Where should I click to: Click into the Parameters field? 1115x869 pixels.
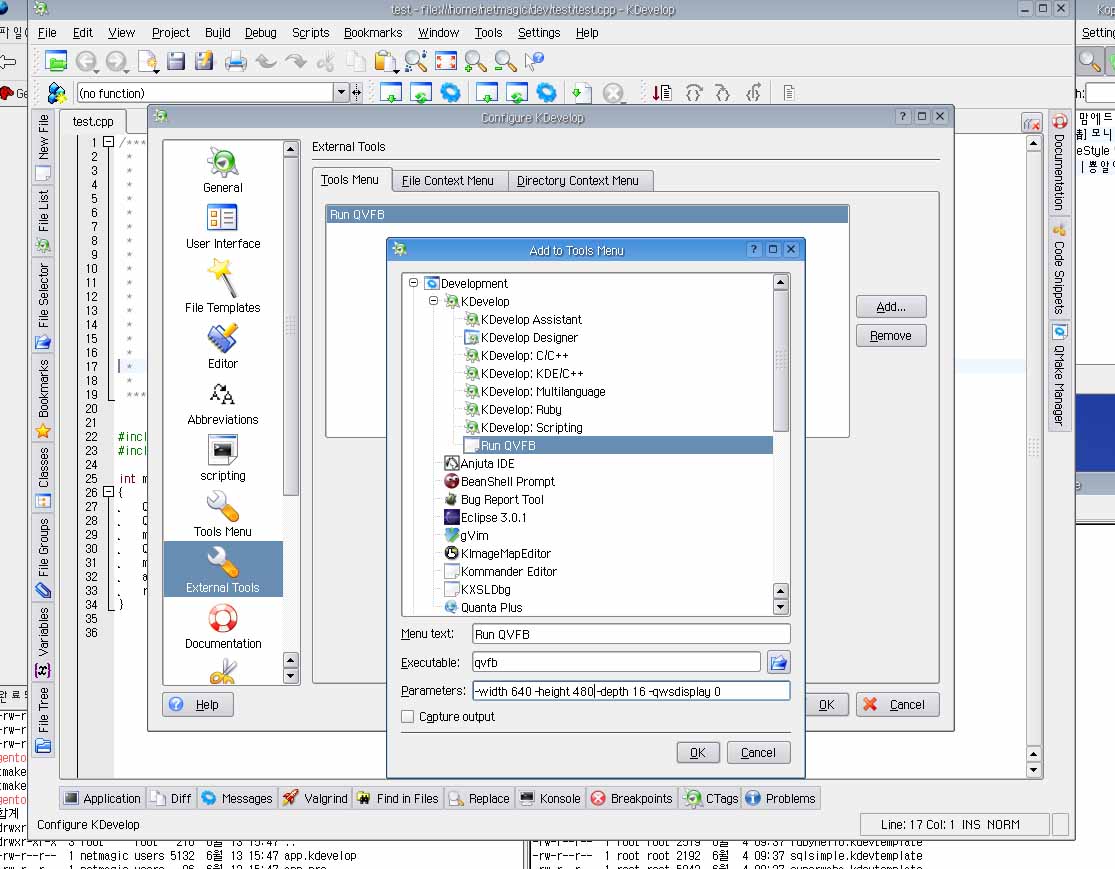tap(631, 691)
